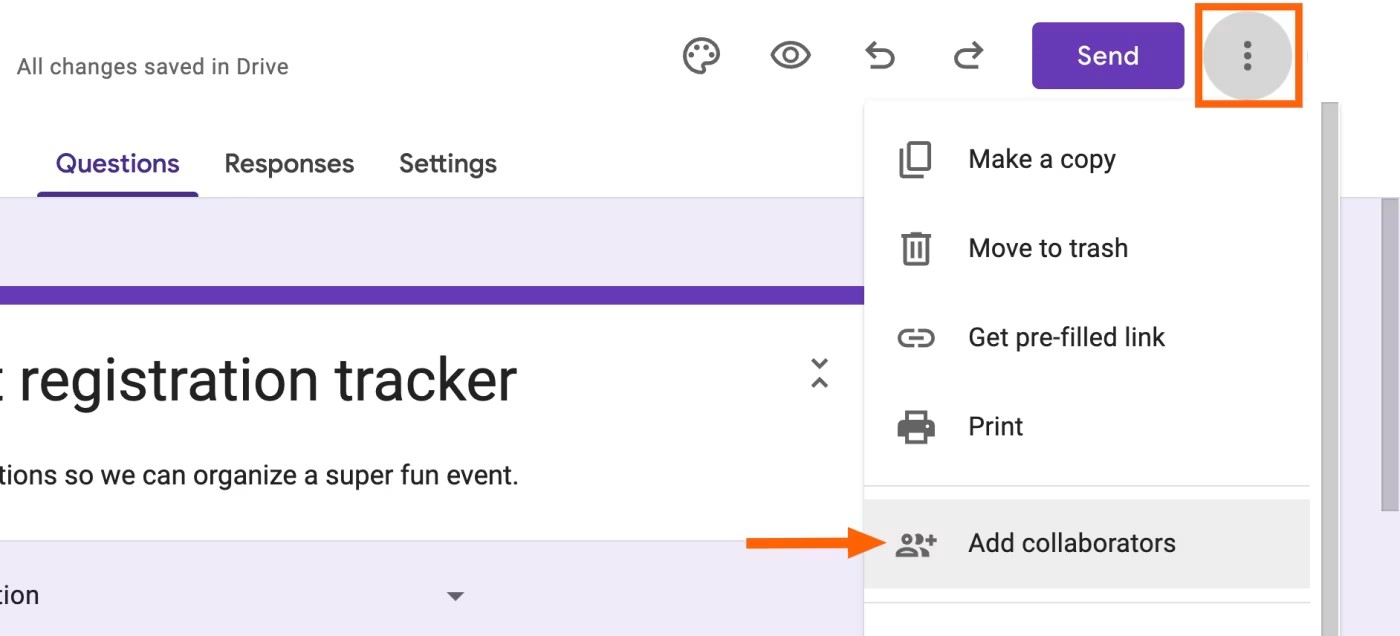The width and height of the screenshot is (1400, 636).
Task: Open the Settings tab
Action: click(448, 164)
